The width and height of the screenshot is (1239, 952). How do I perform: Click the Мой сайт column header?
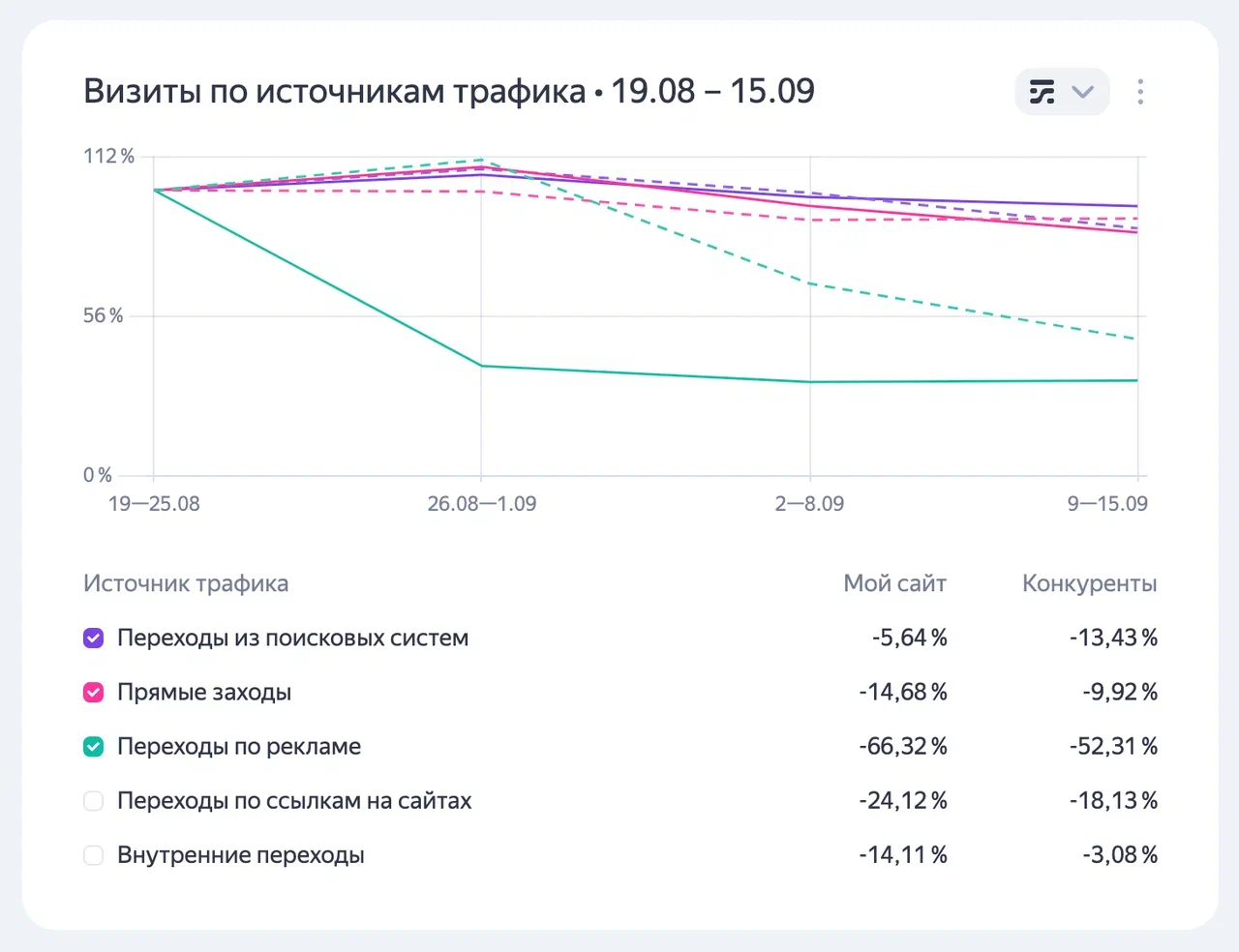tap(894, 583)
